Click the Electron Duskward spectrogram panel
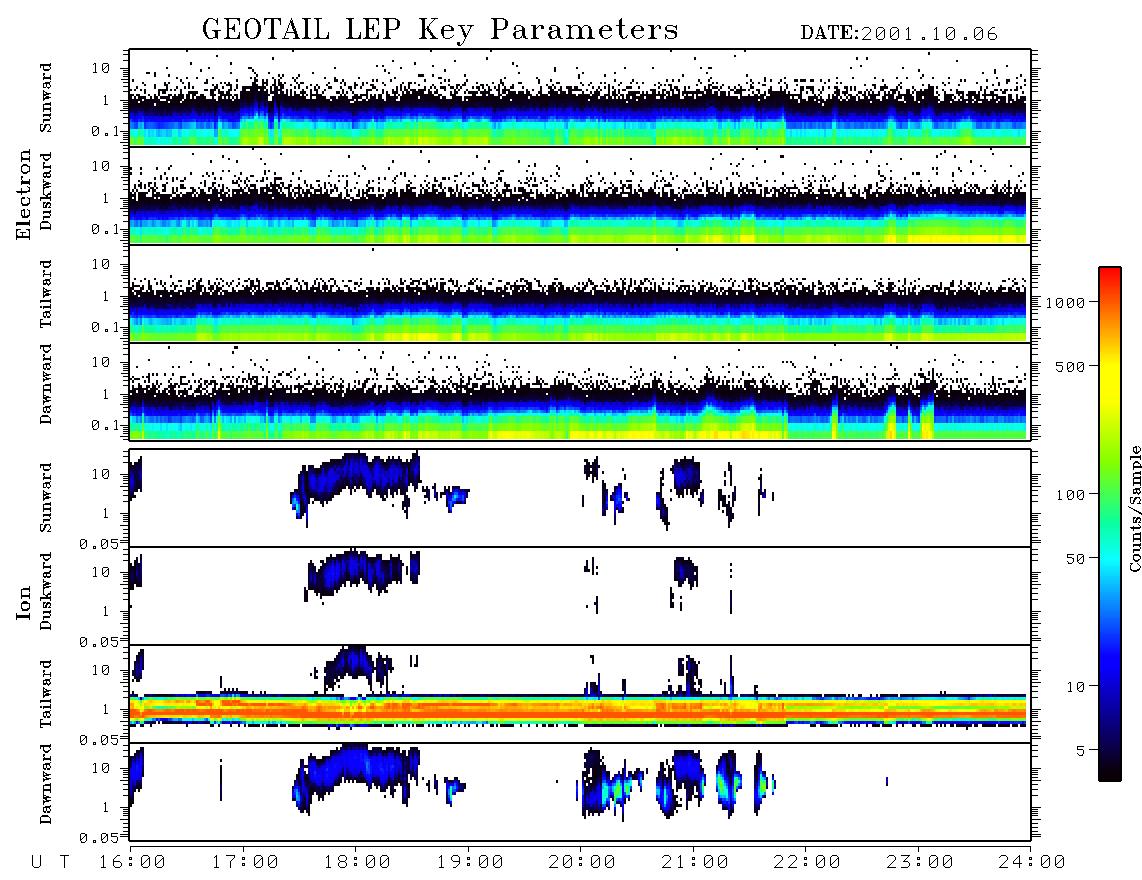This screenshot has width=1142, height=880. (x=580, y=195)
